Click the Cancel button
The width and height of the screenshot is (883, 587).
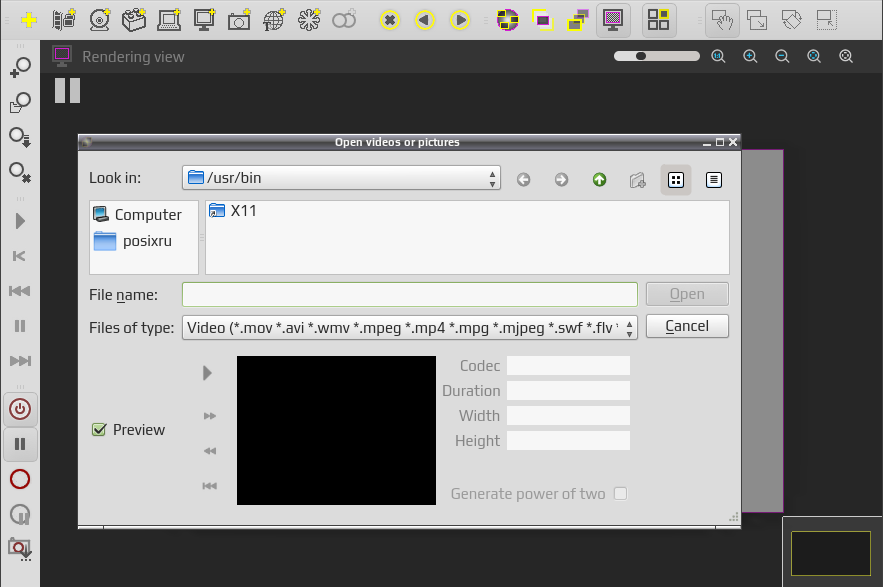point(687,326)
